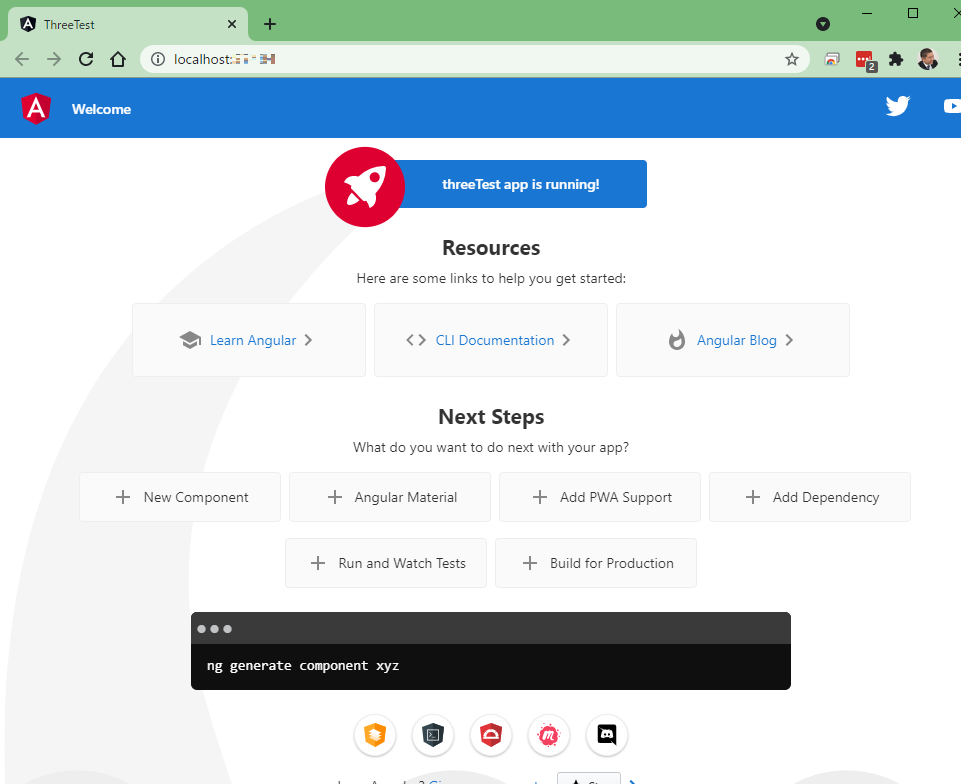
Task: Open the Twitter bird icon link
Action: pos(897,106)
